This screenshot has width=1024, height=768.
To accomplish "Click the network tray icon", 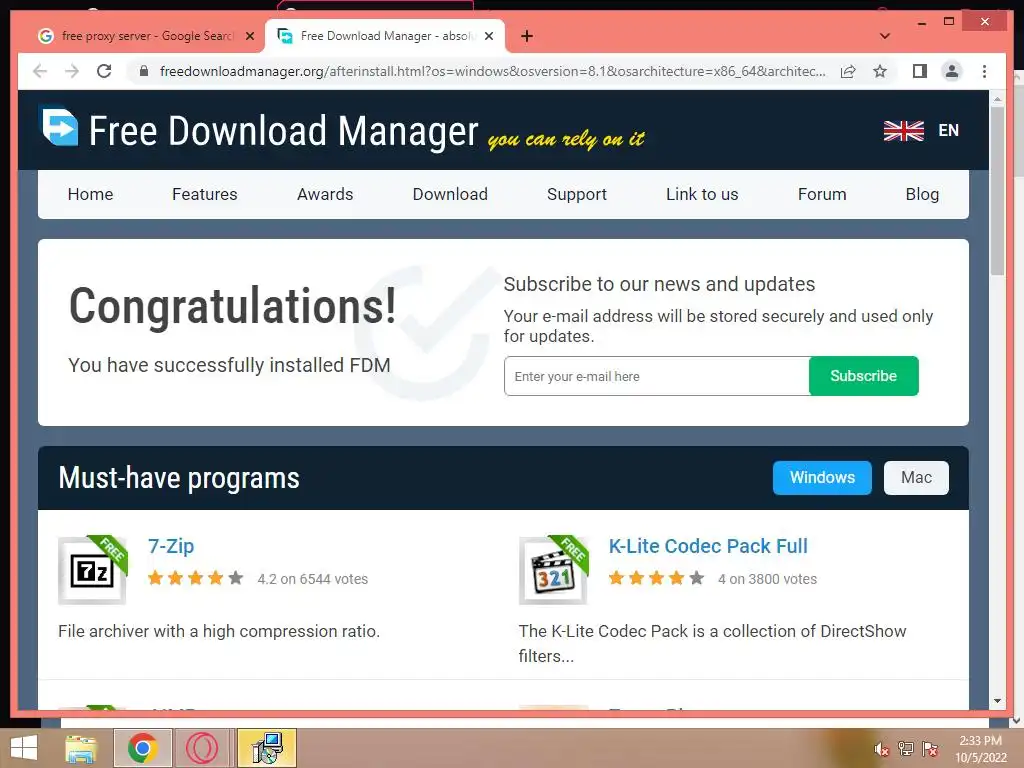I will tap(906, 749).
